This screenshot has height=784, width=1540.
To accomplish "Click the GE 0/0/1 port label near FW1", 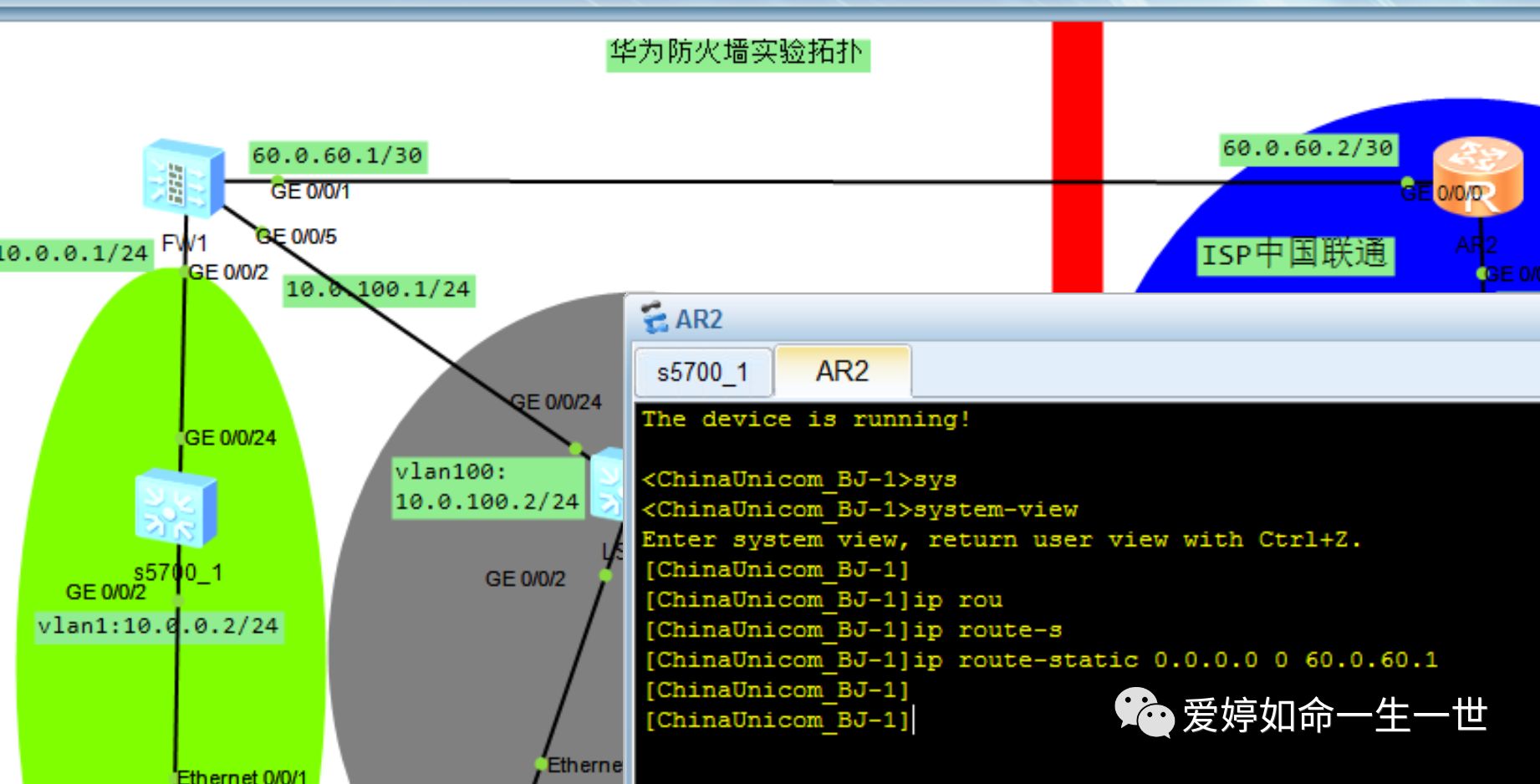I will coord(310,191).
